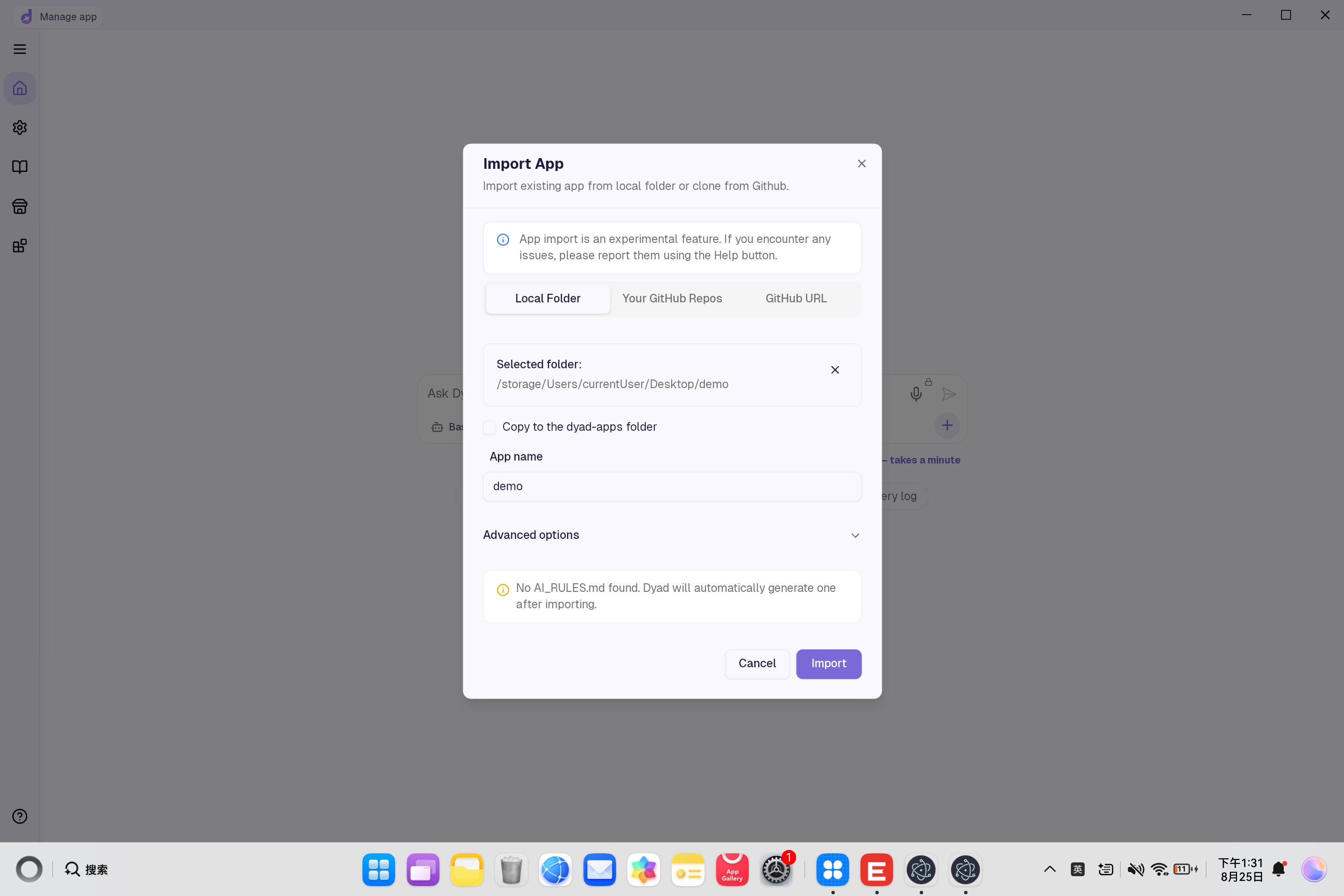Click the AI_RULES warning icon

503,590
